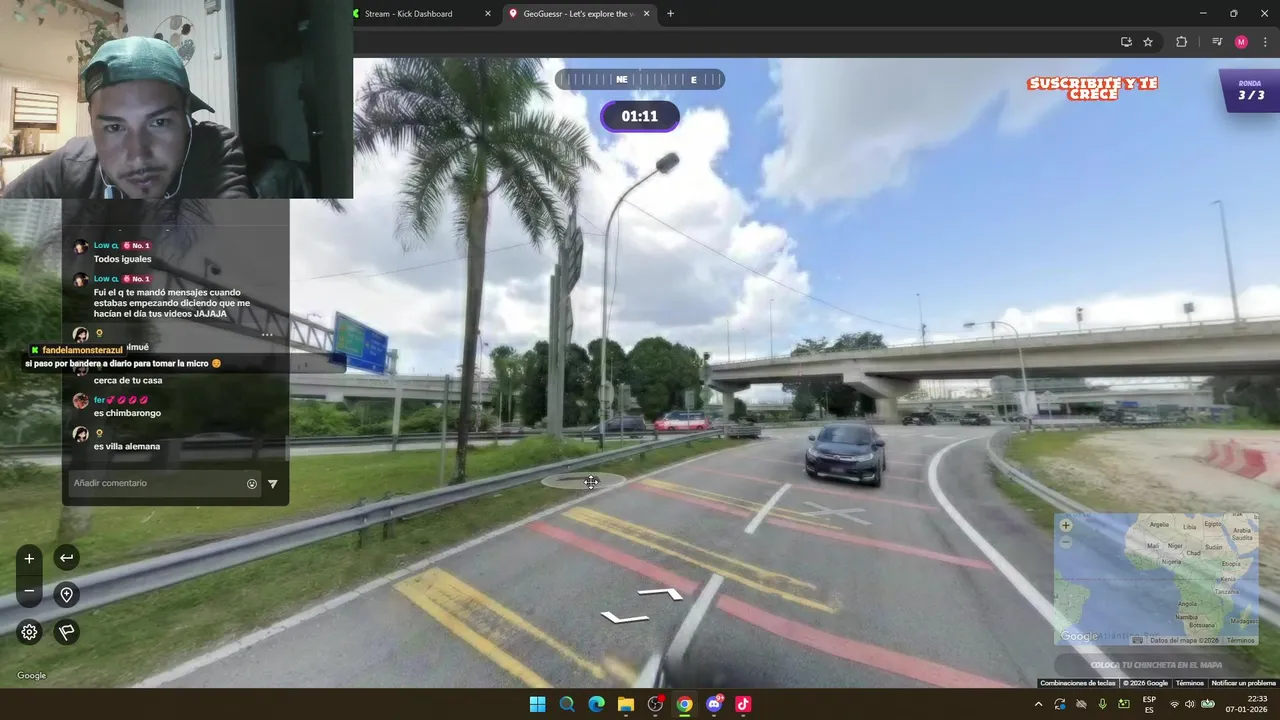Image resolution: width=1280 pixels, height=720 pixels.
Task: Open Chrome media controls icon
Action: (x=1217, y=42)
